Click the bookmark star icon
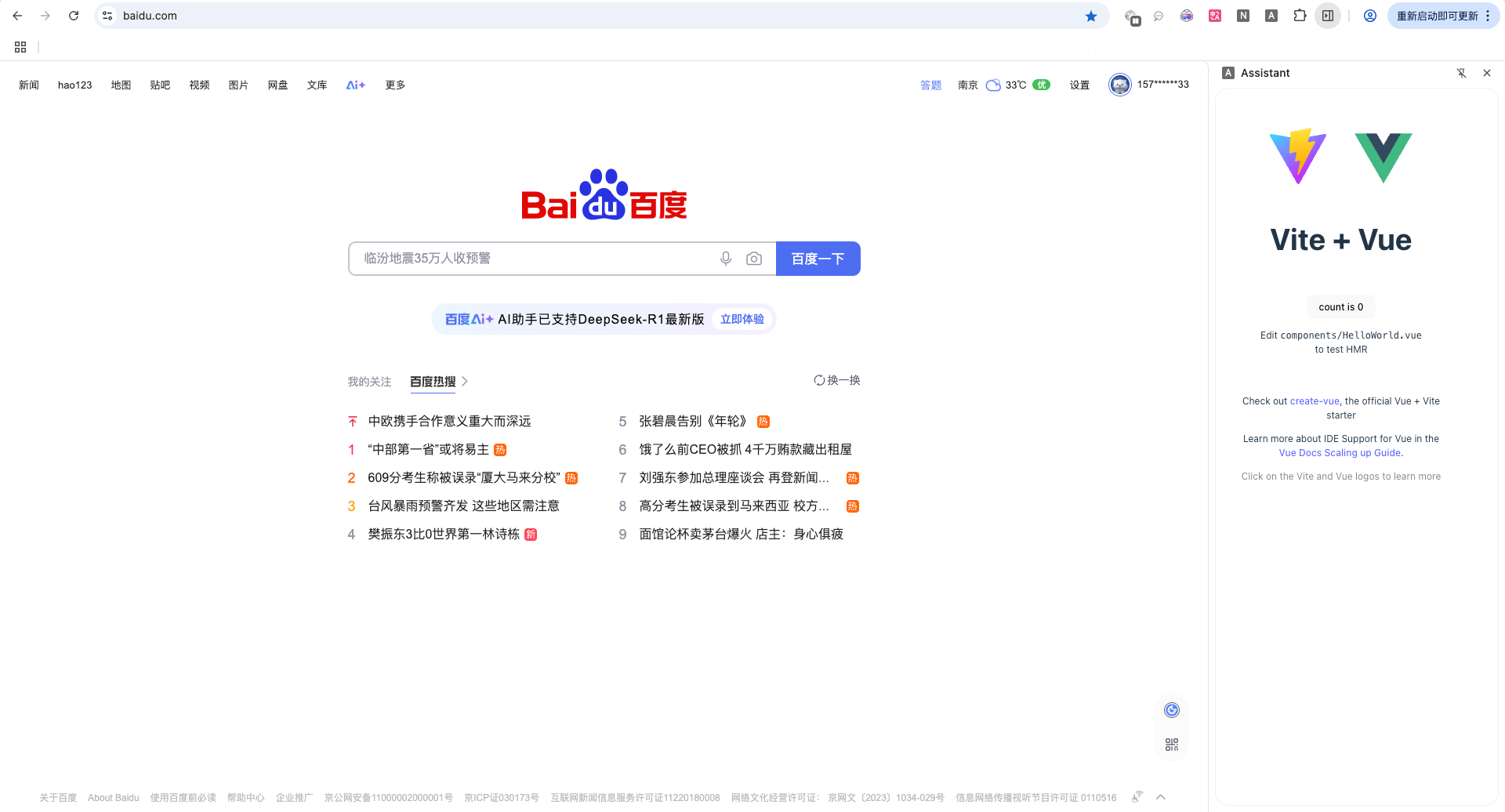The height and width of the screenshot is (812, 1505). tap(1091, 16)
